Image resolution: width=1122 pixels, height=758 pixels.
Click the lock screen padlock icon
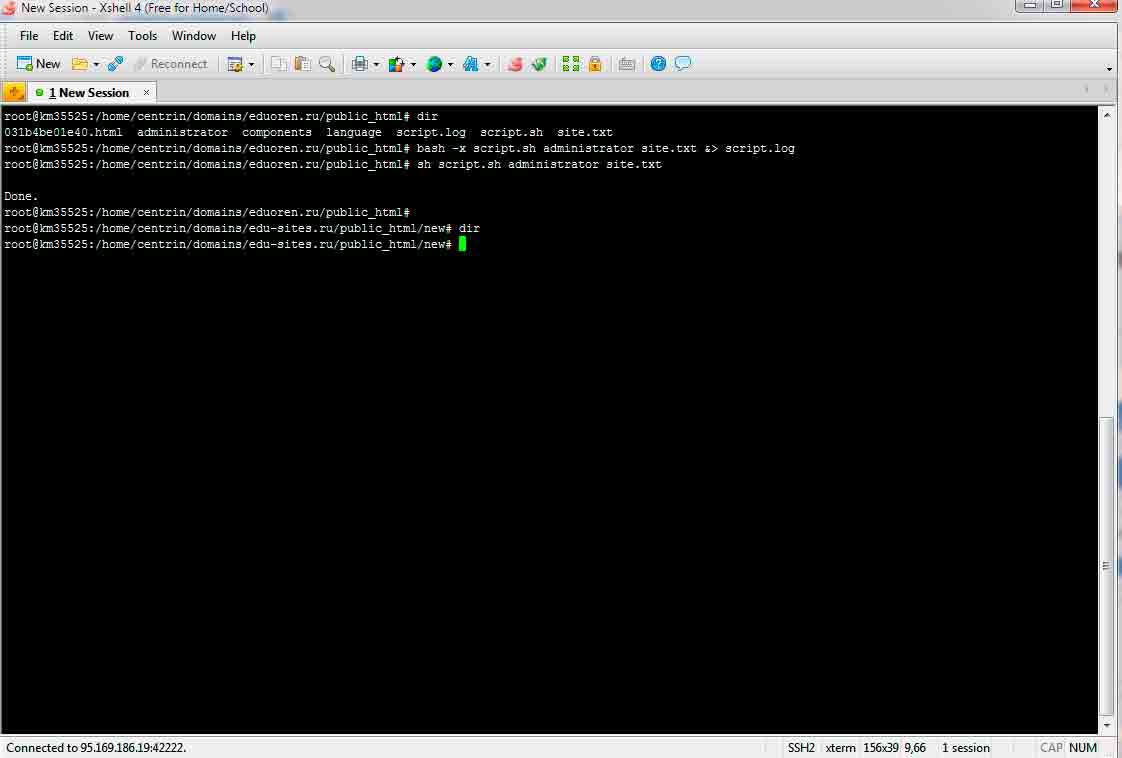click(595, 64)
